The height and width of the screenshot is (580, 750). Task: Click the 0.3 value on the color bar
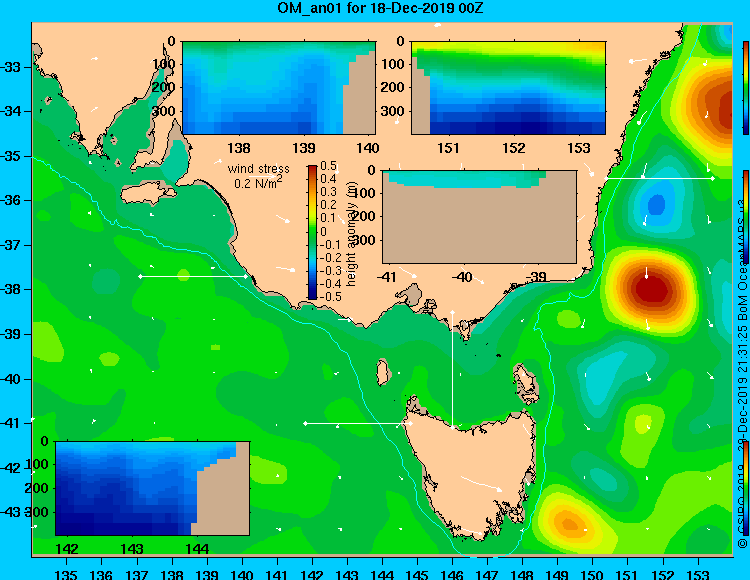pos(328,192)
